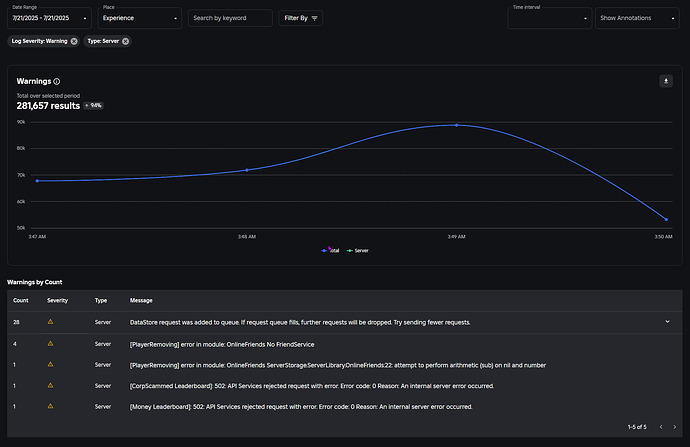The height and width of the screenshot is (447, 690).
Task: Expand the DataStore request warning row
Action: pyautogui.click(x=667, y=322)
